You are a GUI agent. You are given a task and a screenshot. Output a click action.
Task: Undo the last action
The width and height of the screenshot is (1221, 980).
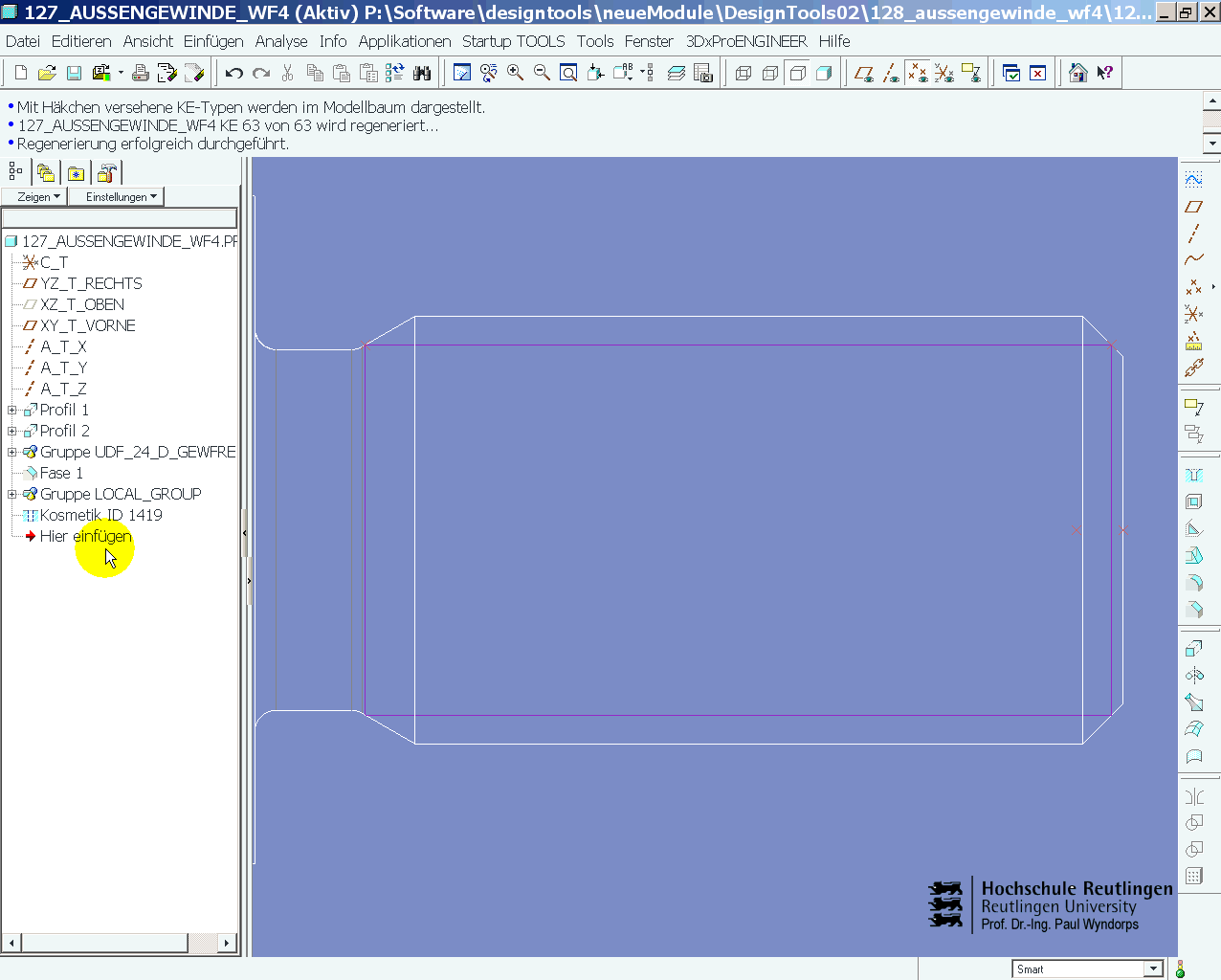[x=233, y=73]
